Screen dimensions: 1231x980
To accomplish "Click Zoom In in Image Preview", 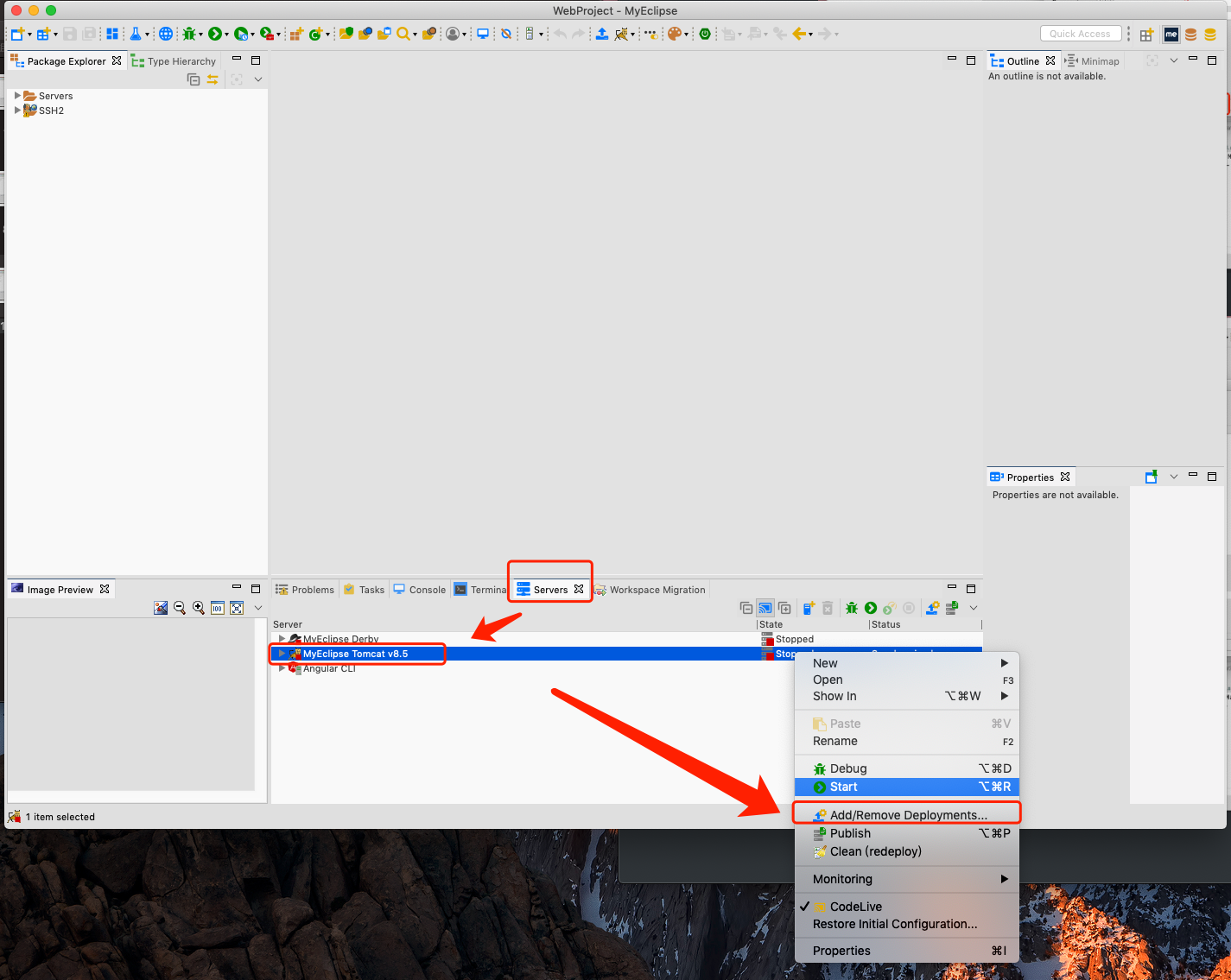I will pos(199,608).
